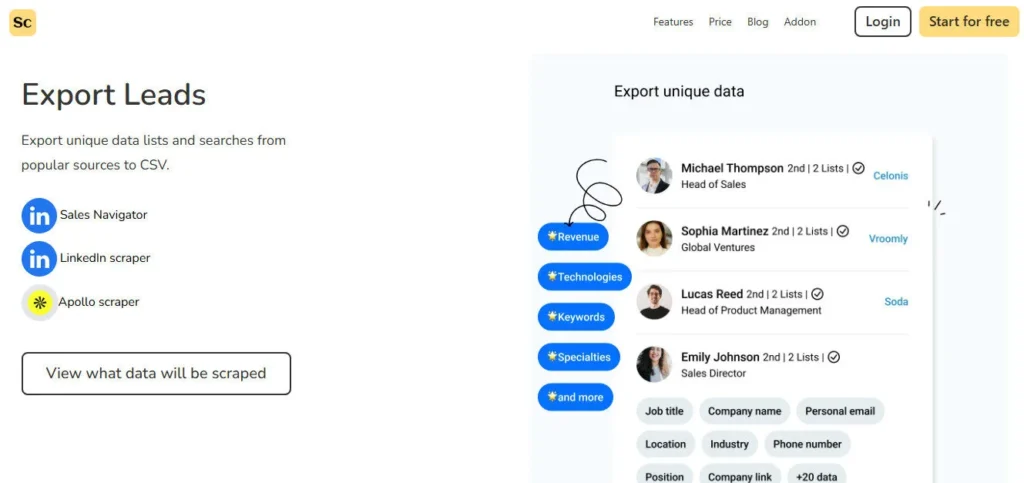Click the checkmark icon next to Sophia Martinez
1024x483 pixels.
pyautogui.click(x=842, y=231)
